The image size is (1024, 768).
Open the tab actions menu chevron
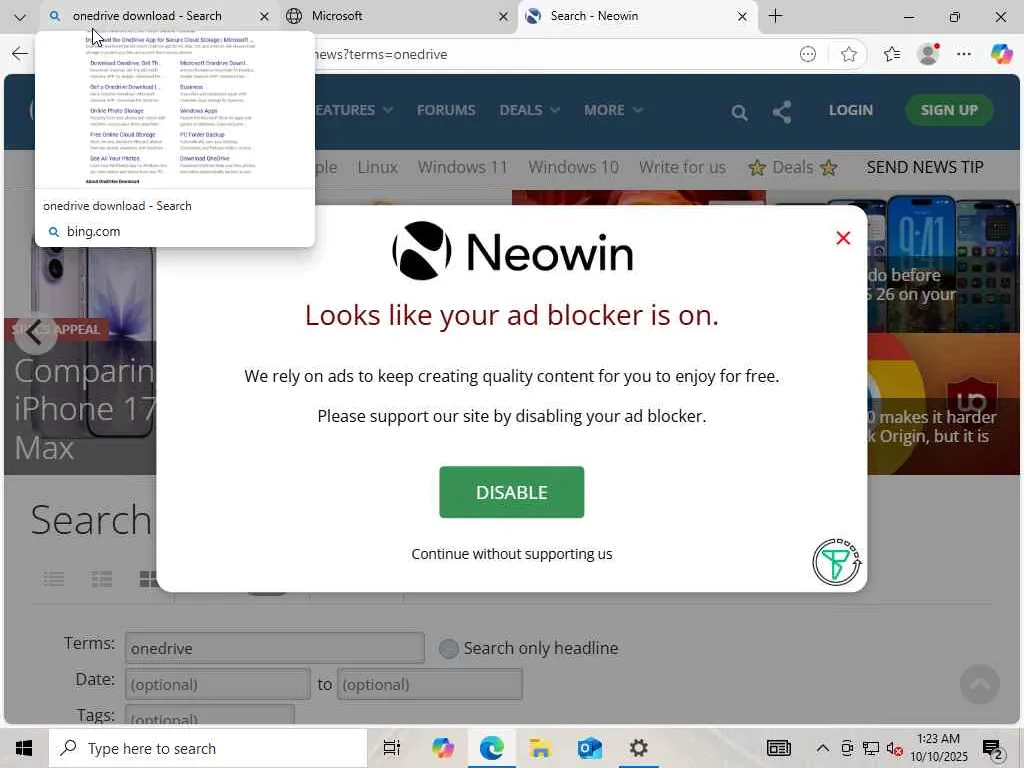coord(20,17)
